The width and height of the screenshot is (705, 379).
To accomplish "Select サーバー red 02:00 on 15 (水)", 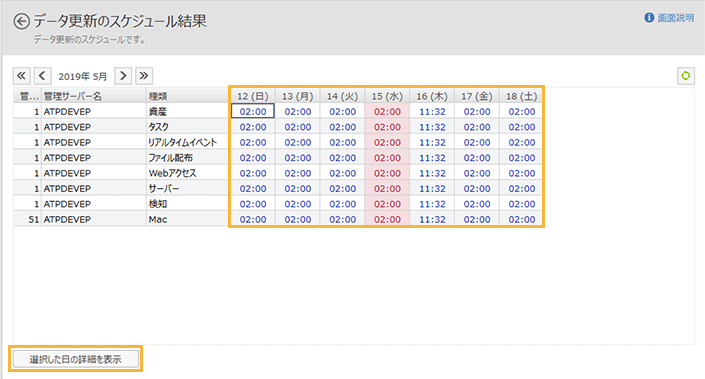I will pyautogui.click(x=387, y=188).
